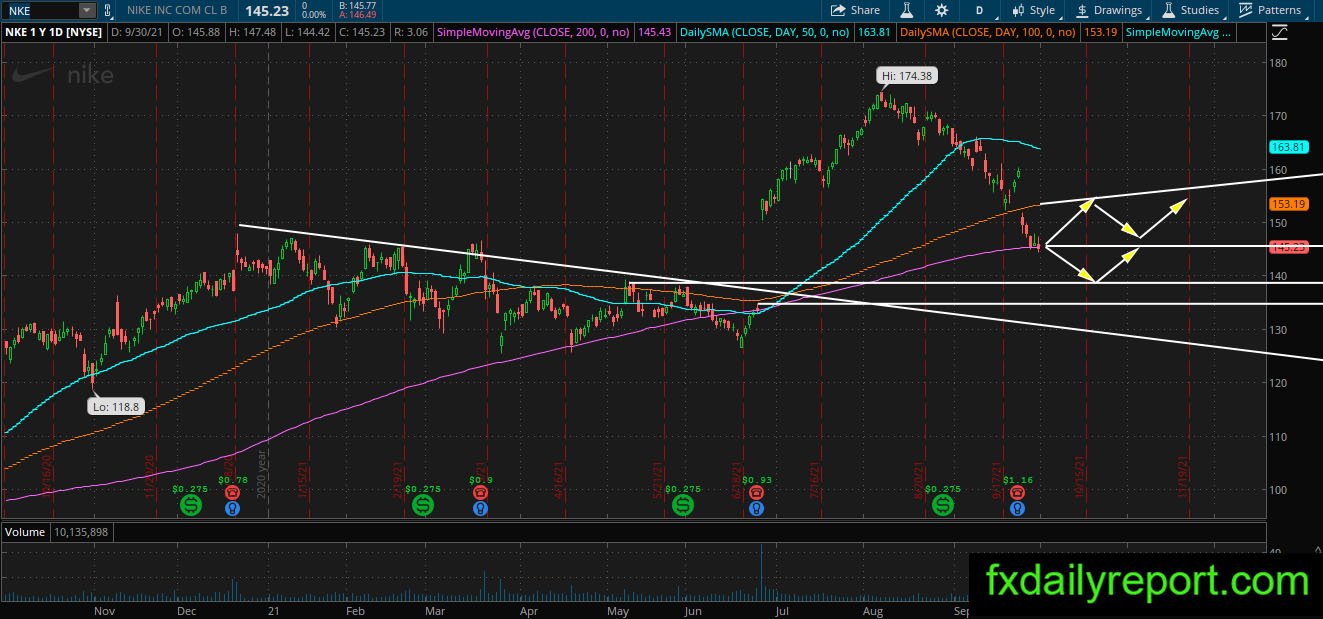
Task: Open the Style menu
Action: pyautogui.click(x=1033, y=10)
